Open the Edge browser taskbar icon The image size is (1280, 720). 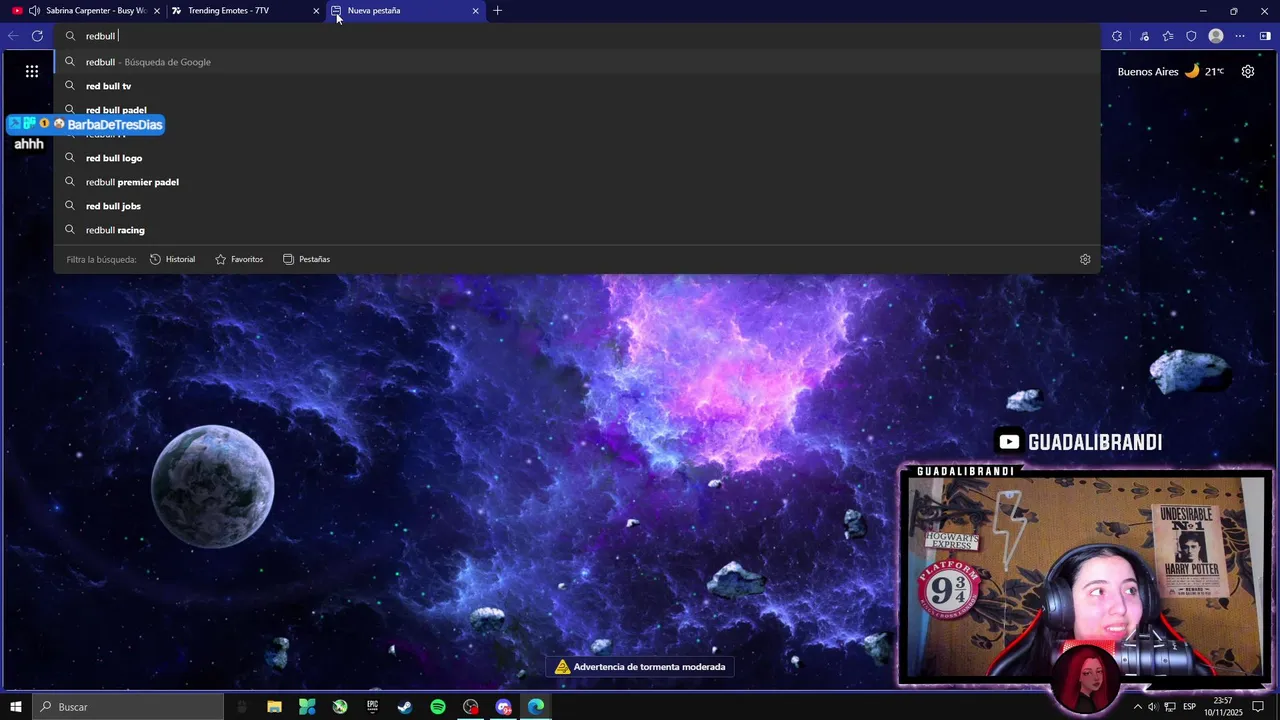[536, 707]
